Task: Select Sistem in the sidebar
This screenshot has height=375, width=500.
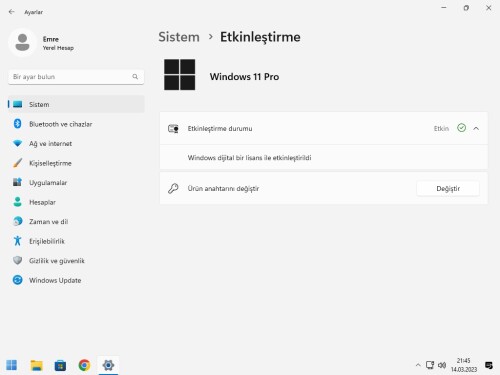Action: tap(76, 104)
